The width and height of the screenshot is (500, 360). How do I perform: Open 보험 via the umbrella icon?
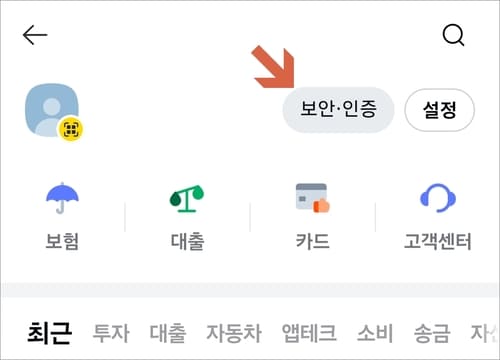[62, 198]
